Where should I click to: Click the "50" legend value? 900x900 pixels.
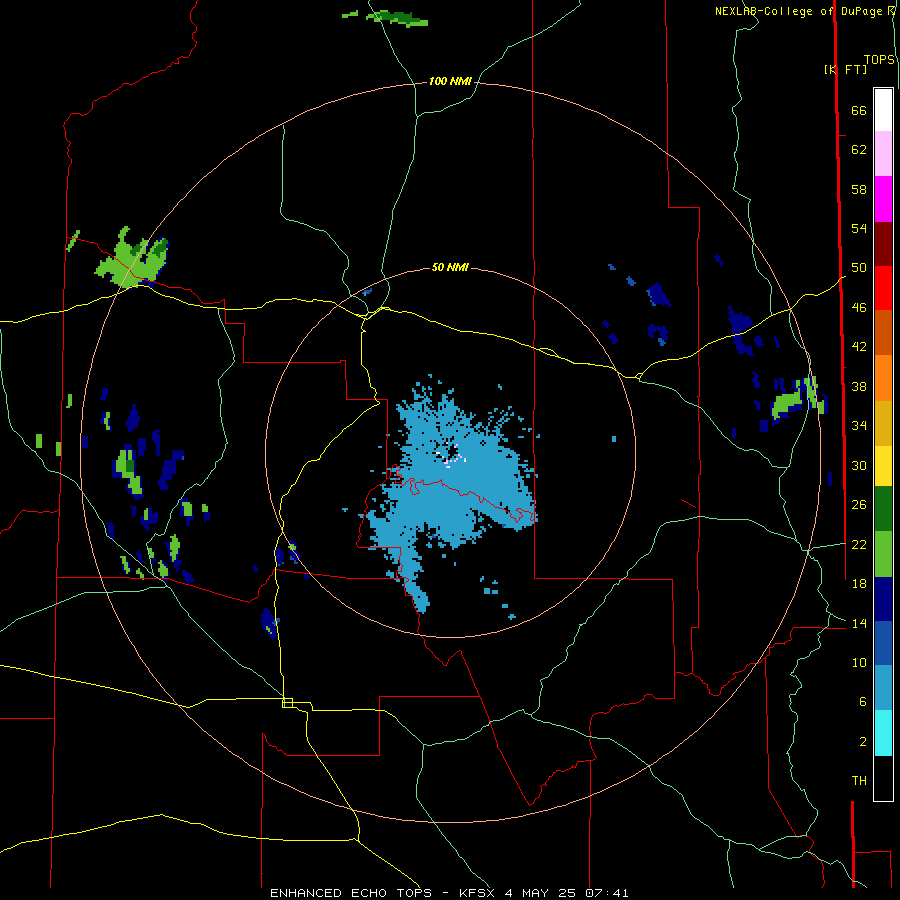tap(859, 268)
